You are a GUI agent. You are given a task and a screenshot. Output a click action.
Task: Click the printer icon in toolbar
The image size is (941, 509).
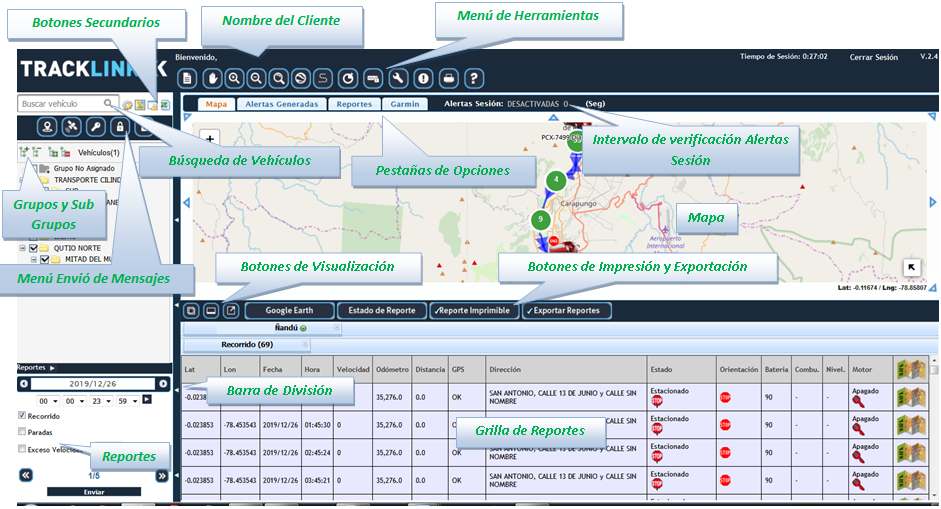click(x=449, y=78)
